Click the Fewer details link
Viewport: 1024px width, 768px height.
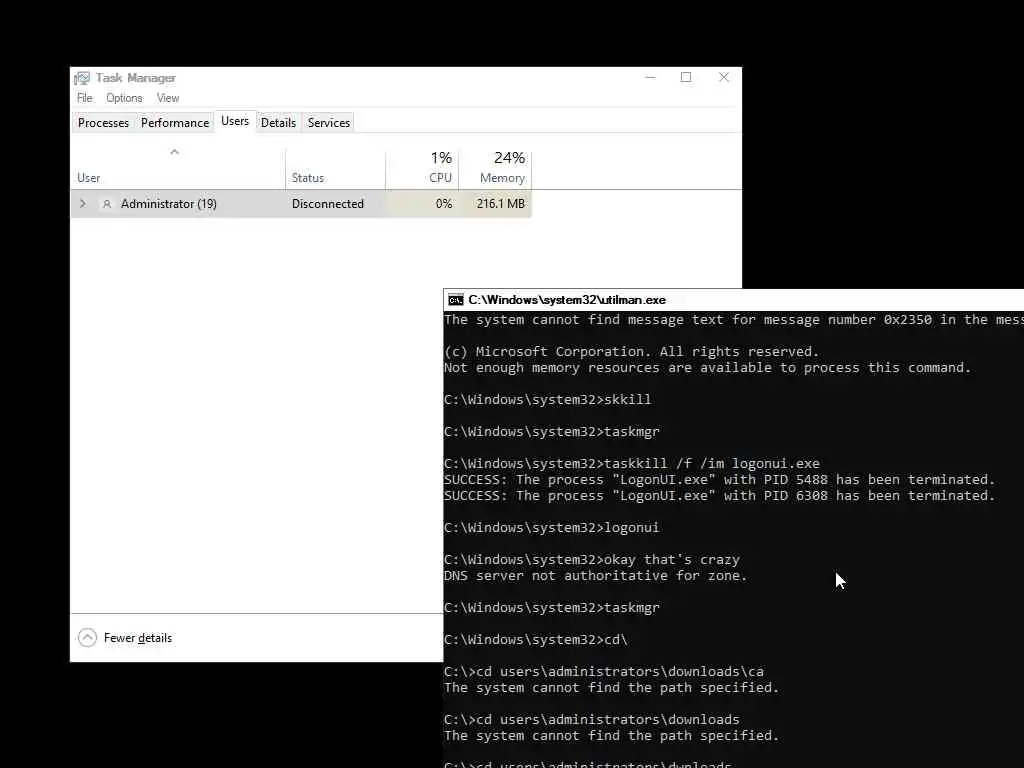coord(138,638)
